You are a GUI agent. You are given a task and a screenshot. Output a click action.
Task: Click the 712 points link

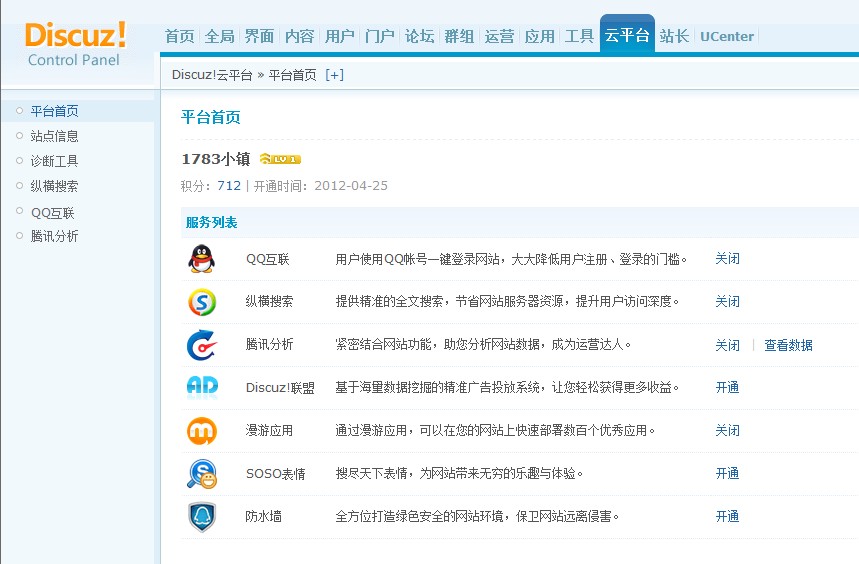229,186
